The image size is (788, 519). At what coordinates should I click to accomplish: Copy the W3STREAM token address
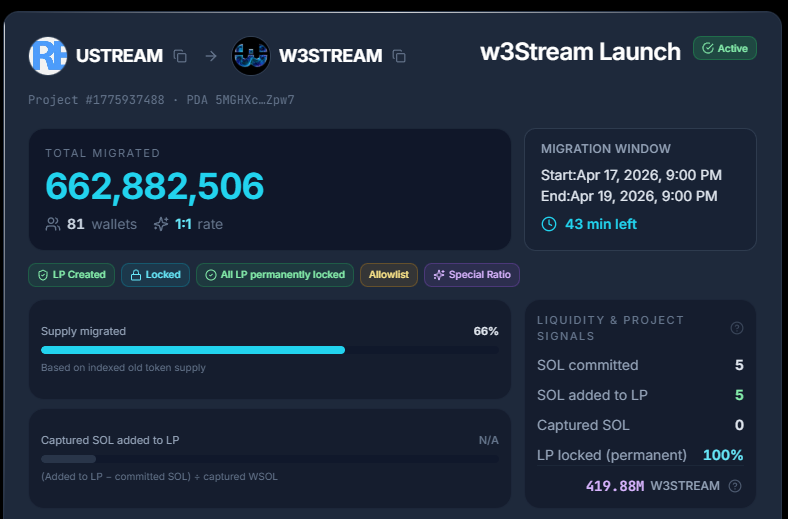399,56
